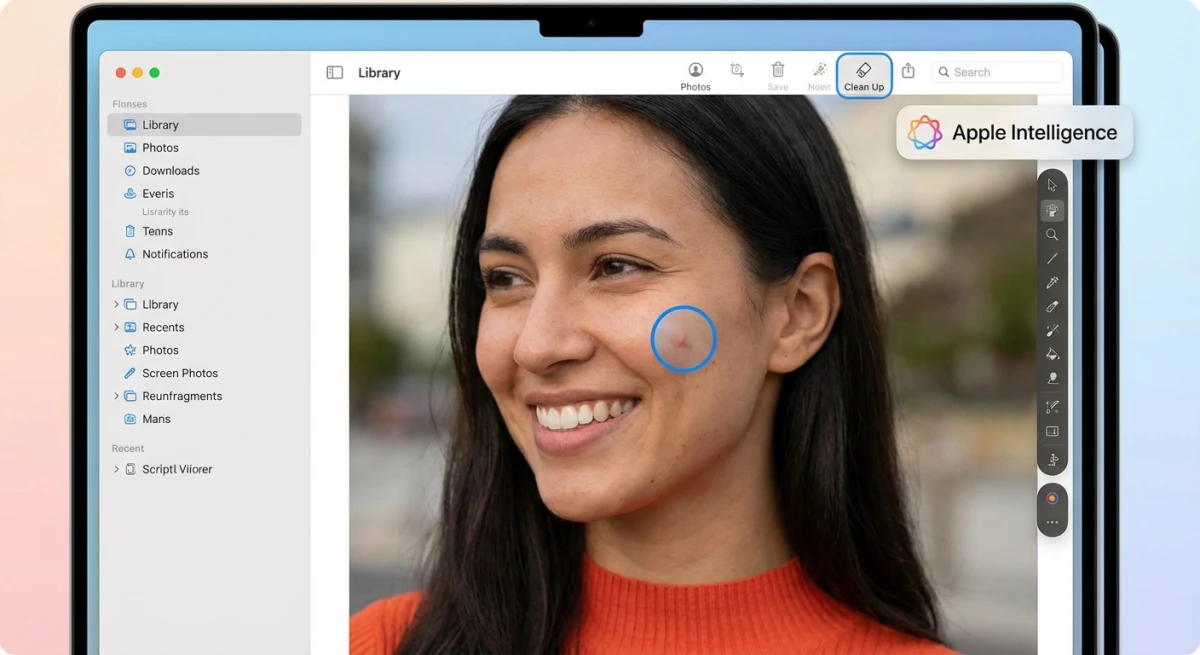Select the eraser tool in palette
Image resolution: width=1200 pixels, height=655 pixels.
tap(1052, 307)
